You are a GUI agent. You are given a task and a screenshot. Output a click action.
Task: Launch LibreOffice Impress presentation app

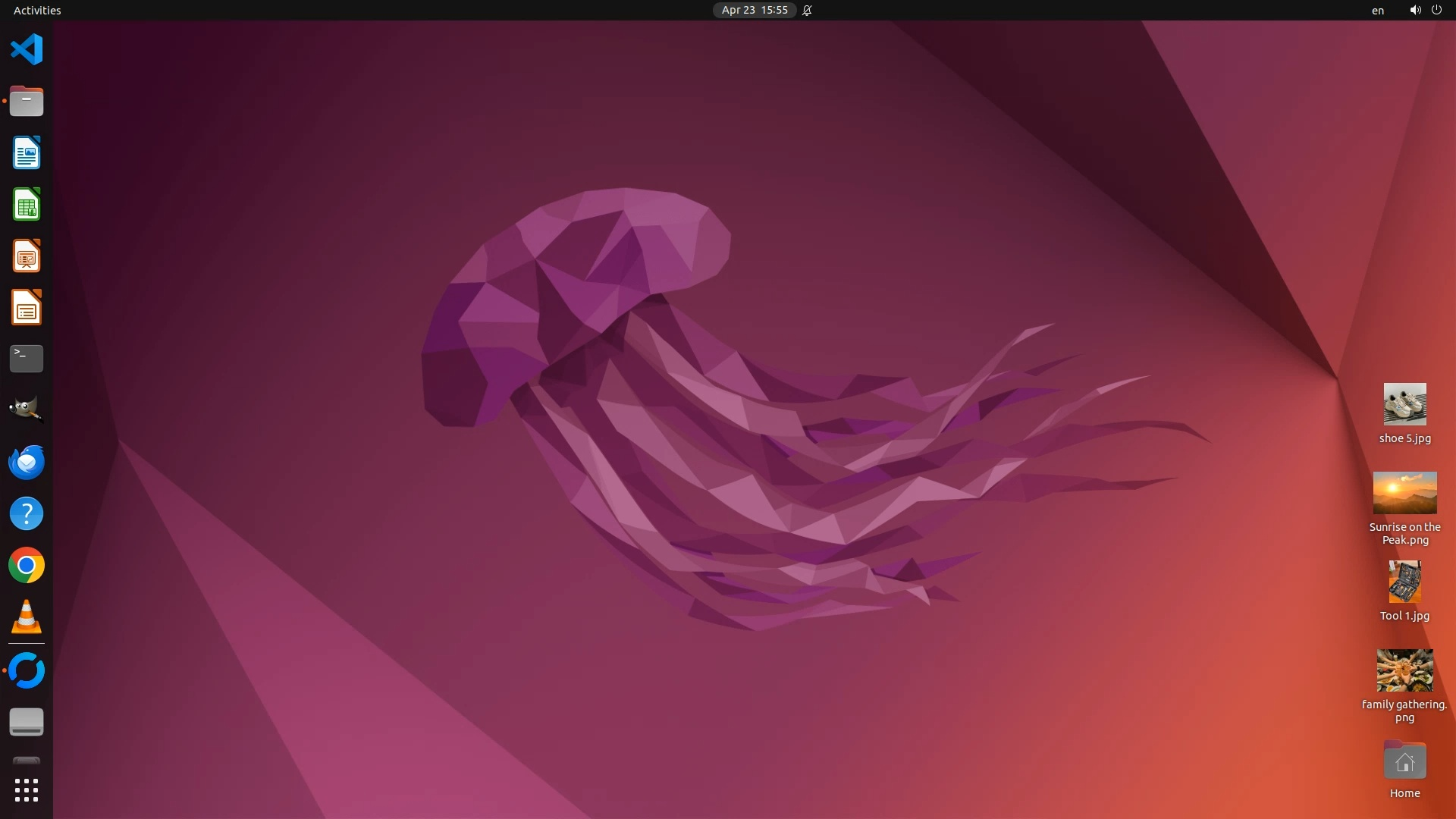pos(27,256)
